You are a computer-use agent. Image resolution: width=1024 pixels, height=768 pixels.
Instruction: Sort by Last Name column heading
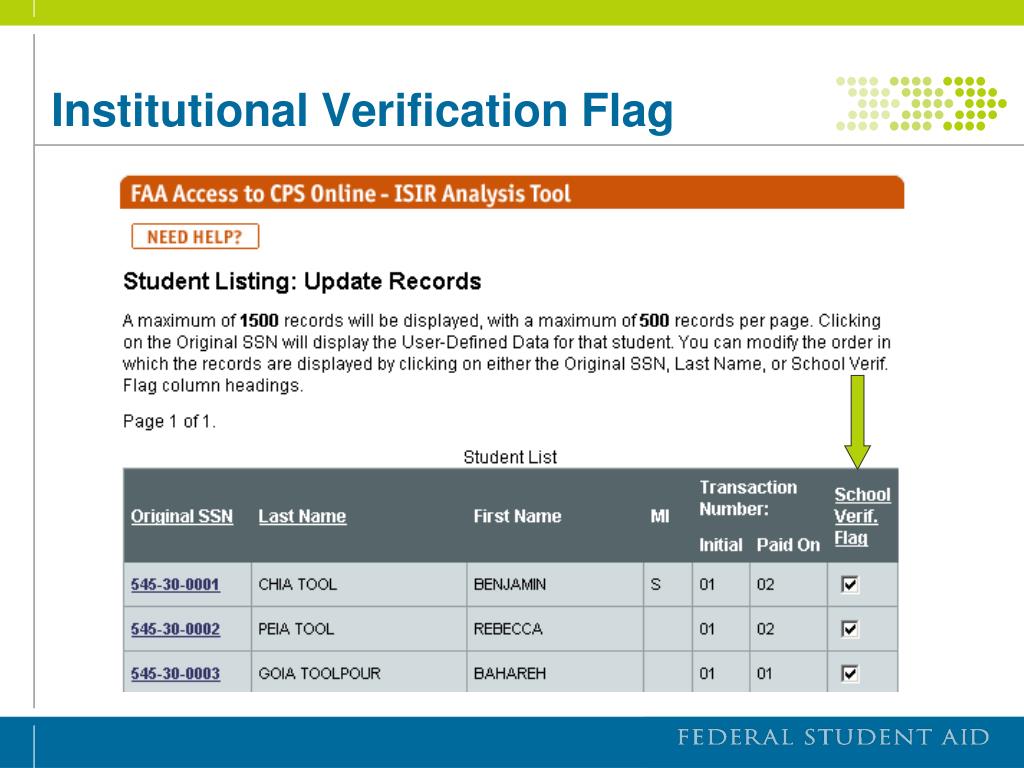coord(302,516)
